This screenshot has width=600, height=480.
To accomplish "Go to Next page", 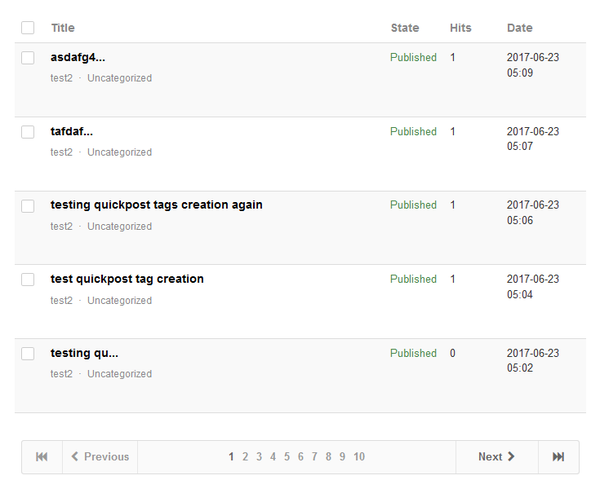I will pyautogui.click(x=497, y=457).
